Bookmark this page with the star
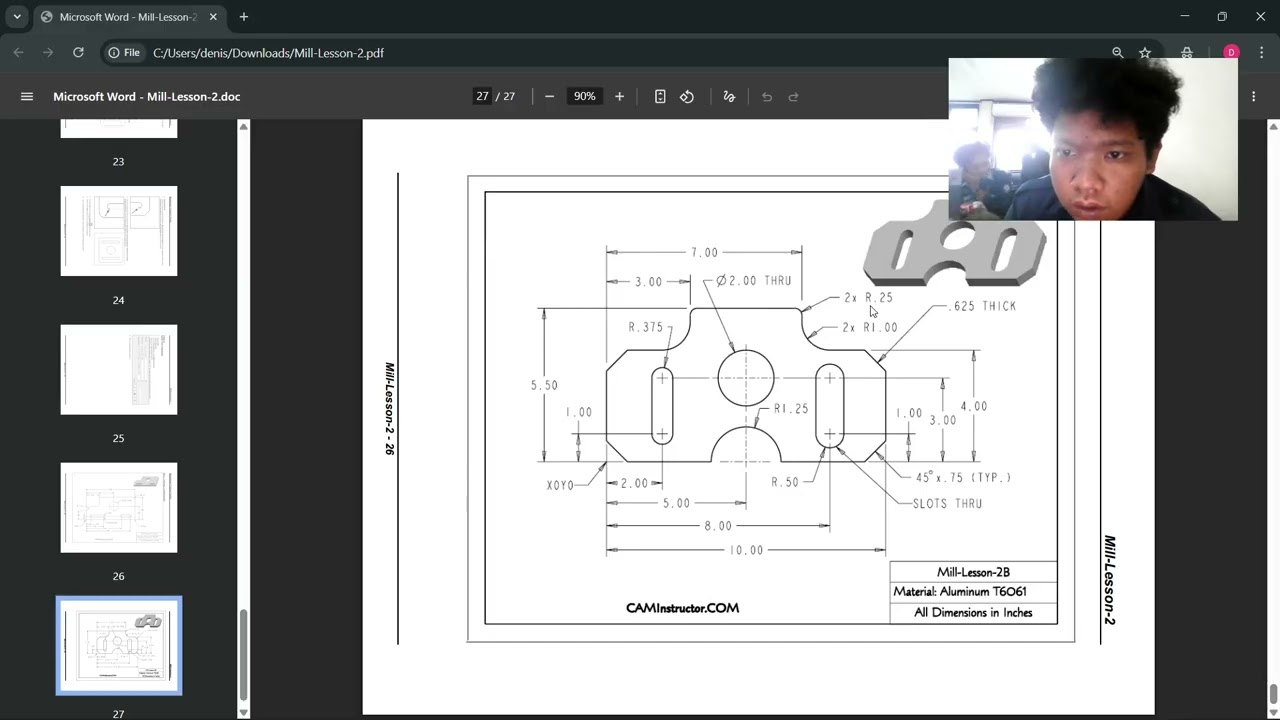This screenshot has height=720, width=1280. [1145, 52]
